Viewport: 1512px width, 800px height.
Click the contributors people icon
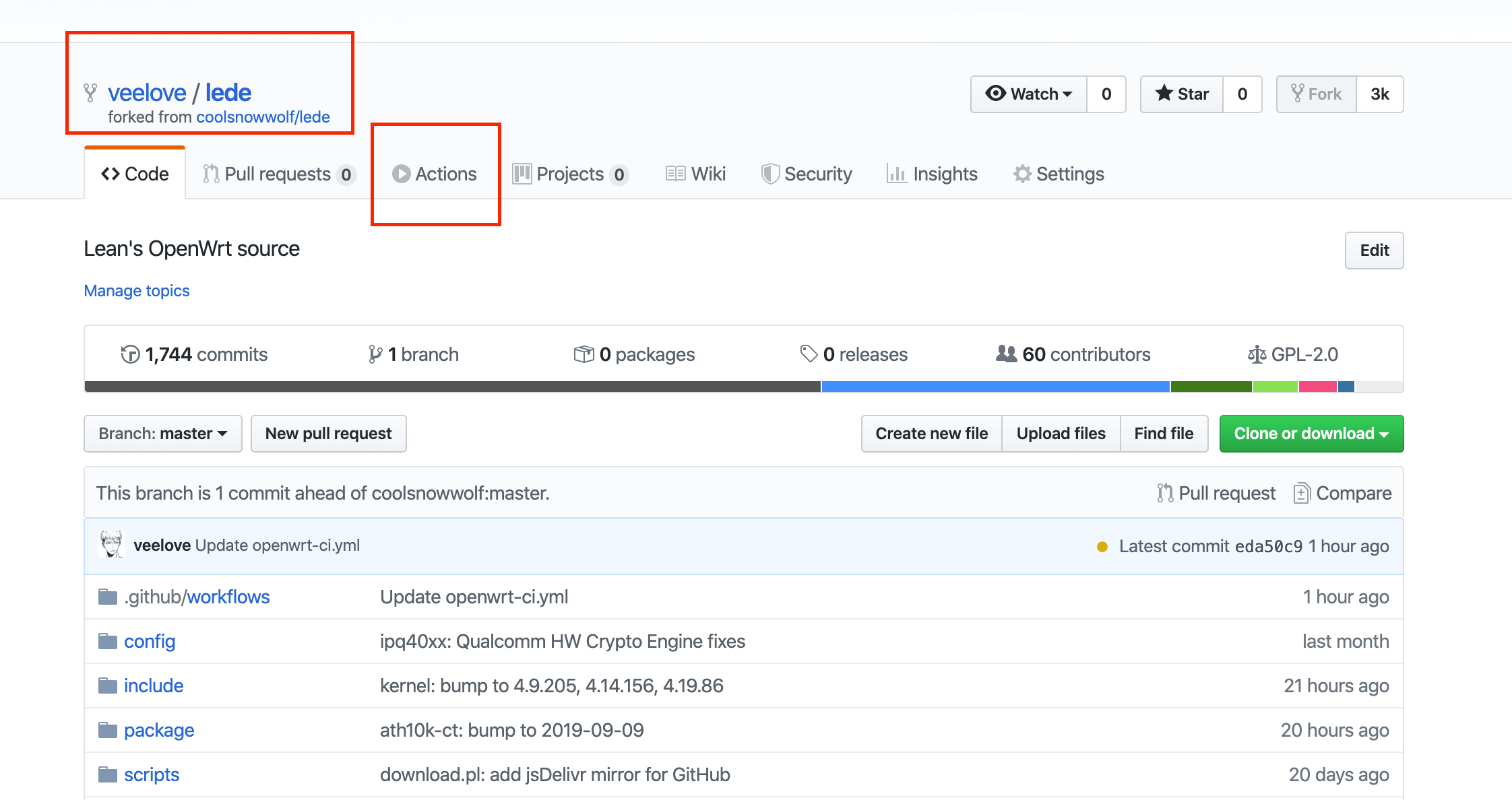click(x=1005, y=354)
